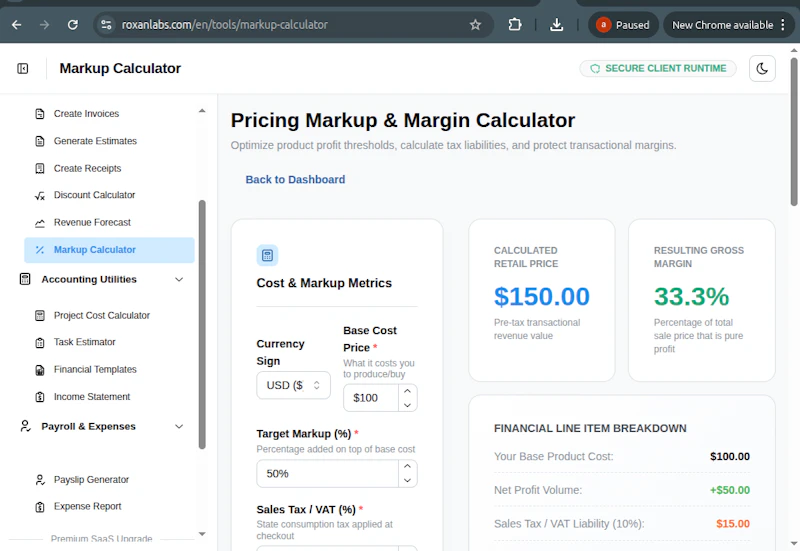The height and width of the screenshot is (551, 800).
Task: Click the Paused profile avatar button
Action: [x=623, y=24]
